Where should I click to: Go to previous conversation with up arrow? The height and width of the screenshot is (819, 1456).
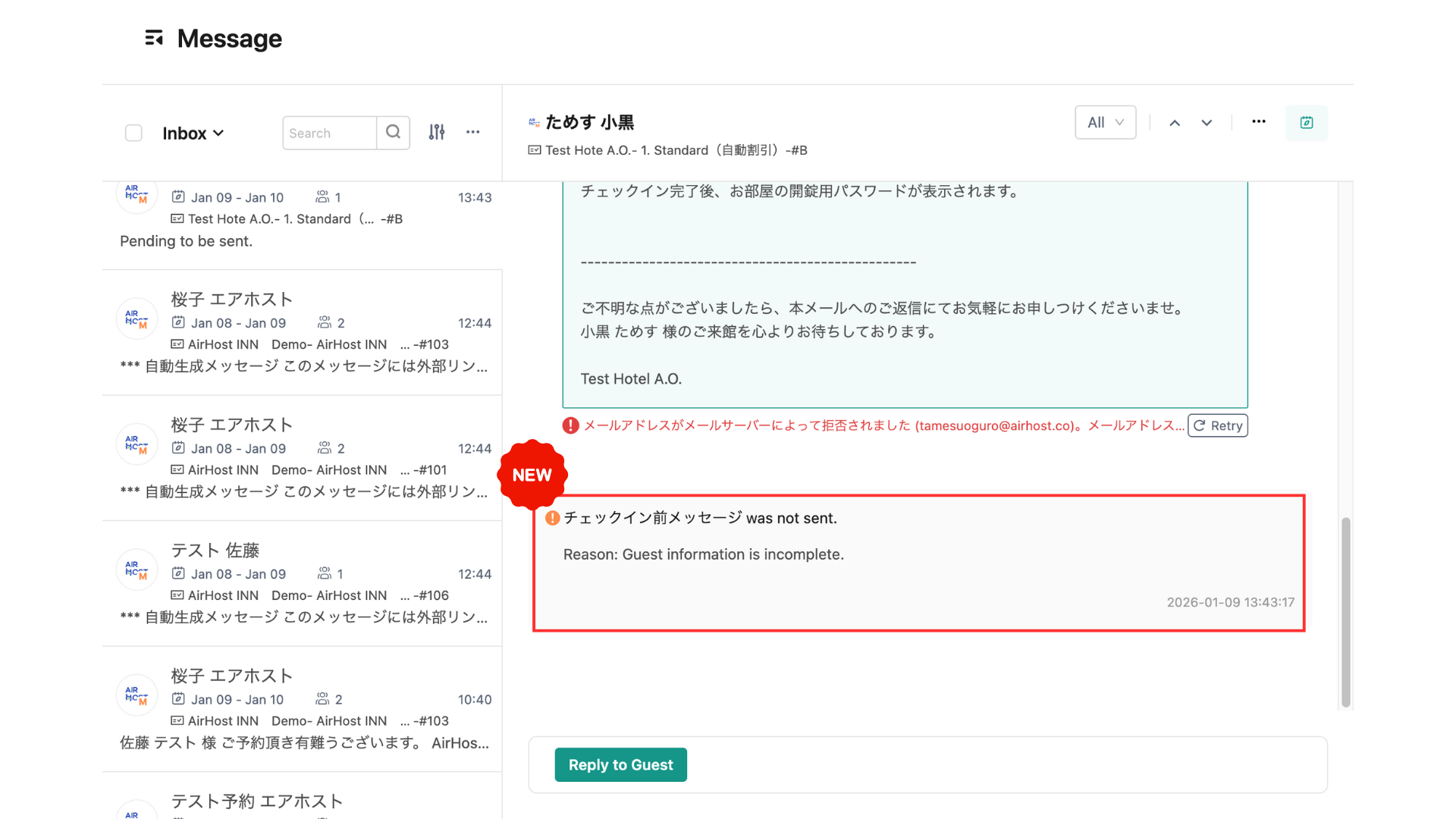click(x=1175, y=123)
